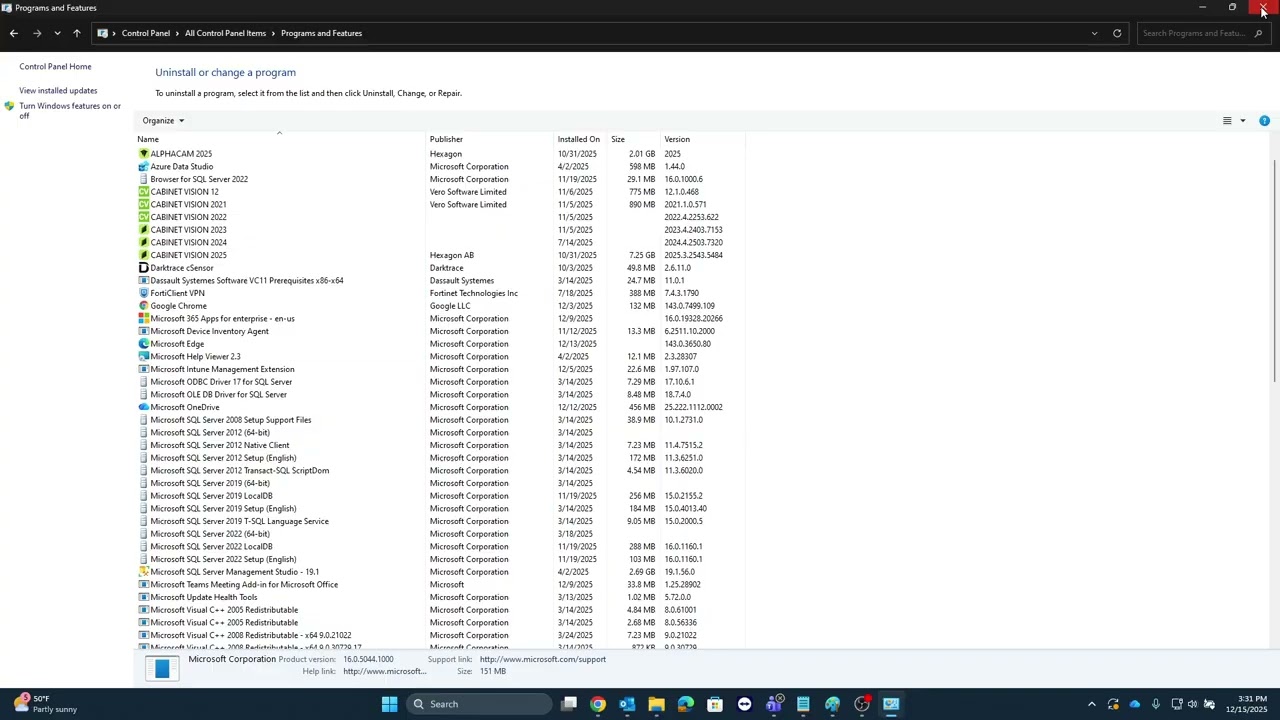Open the address bar history dropdown
The height and width of the screenshot is (720, 1280).
[1094, 33]
